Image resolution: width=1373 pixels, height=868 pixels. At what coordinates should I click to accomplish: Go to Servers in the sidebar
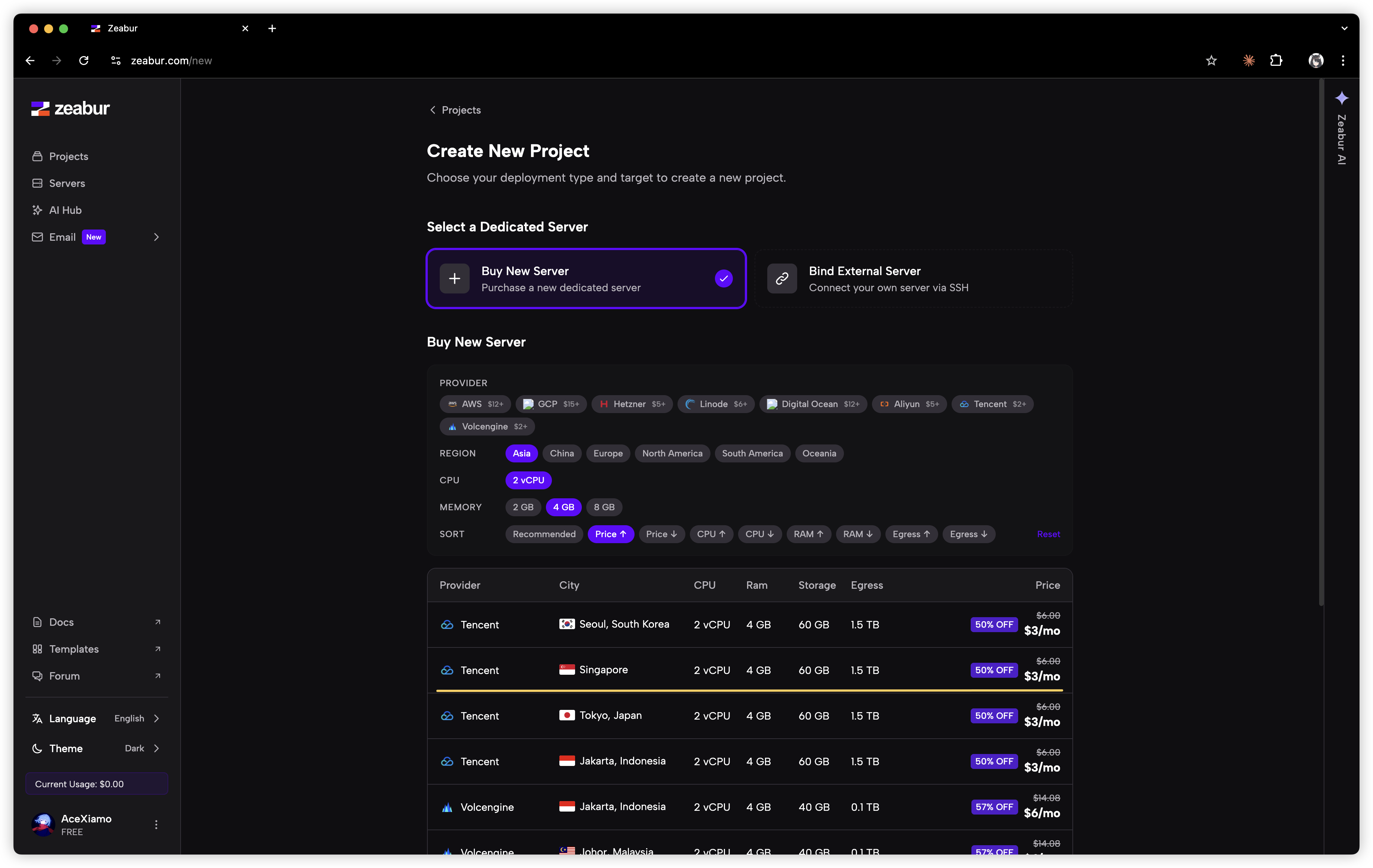point(67,184)
